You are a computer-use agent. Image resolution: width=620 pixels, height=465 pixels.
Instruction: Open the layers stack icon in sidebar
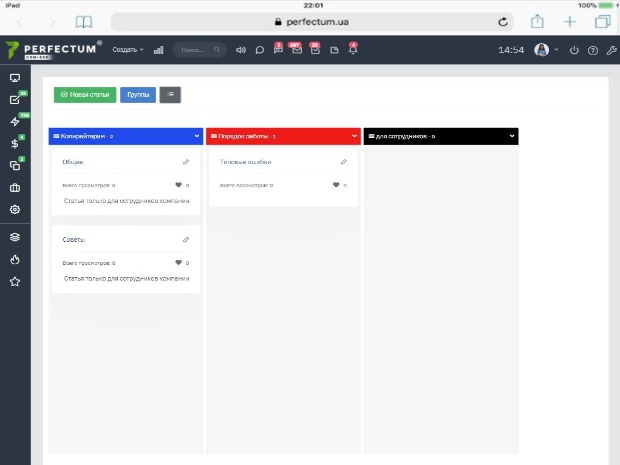[15, 237]
